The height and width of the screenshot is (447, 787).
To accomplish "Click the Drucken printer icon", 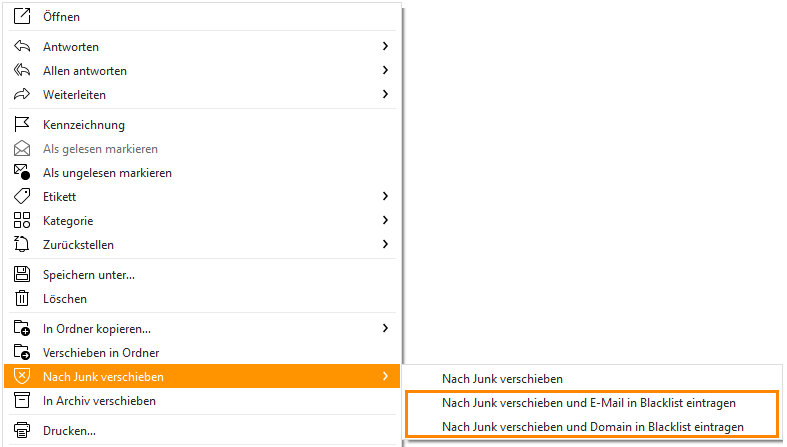I will [22, 430].
